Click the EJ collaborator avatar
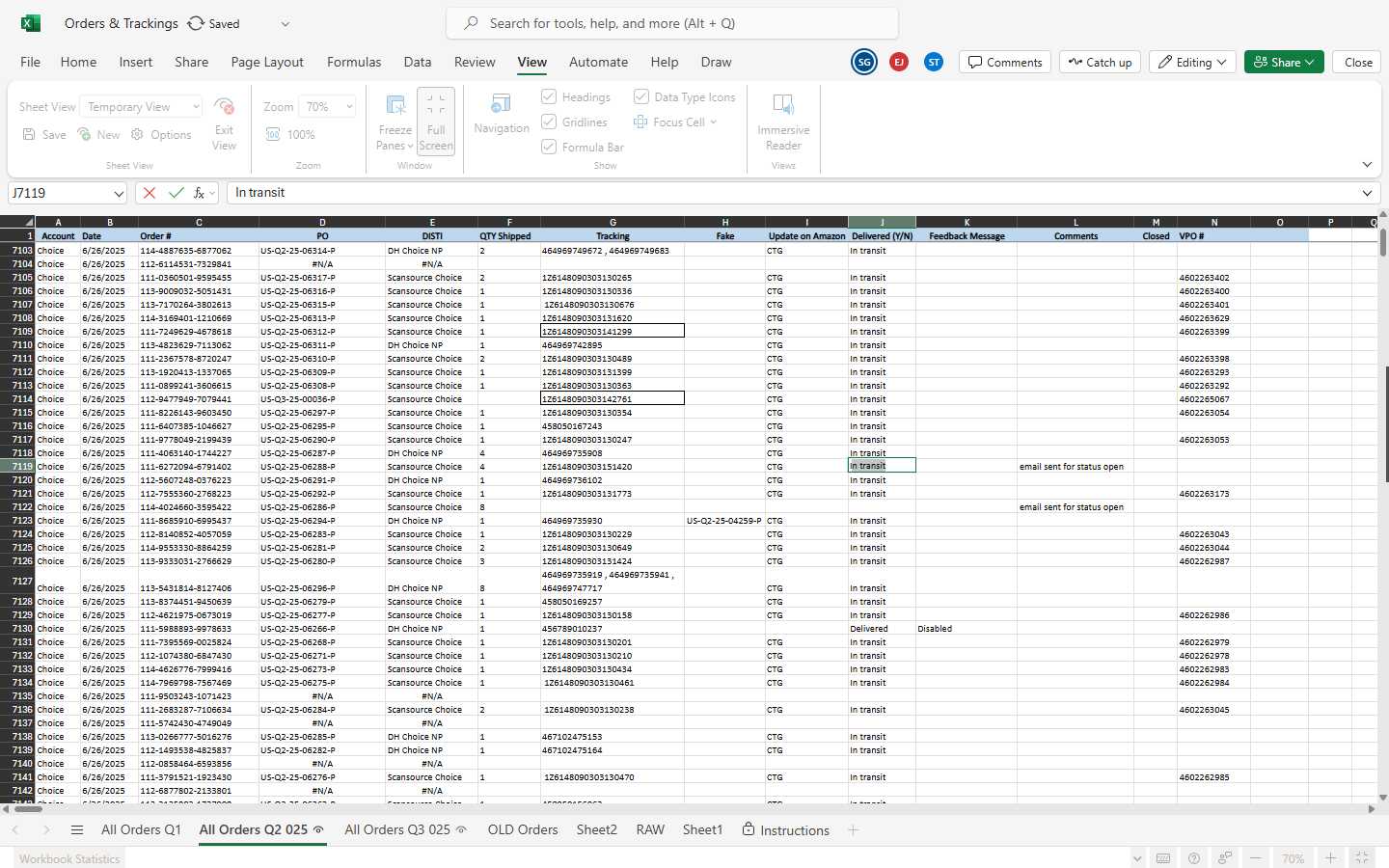The image size is (1389, 868). click(x=899, y=62)
